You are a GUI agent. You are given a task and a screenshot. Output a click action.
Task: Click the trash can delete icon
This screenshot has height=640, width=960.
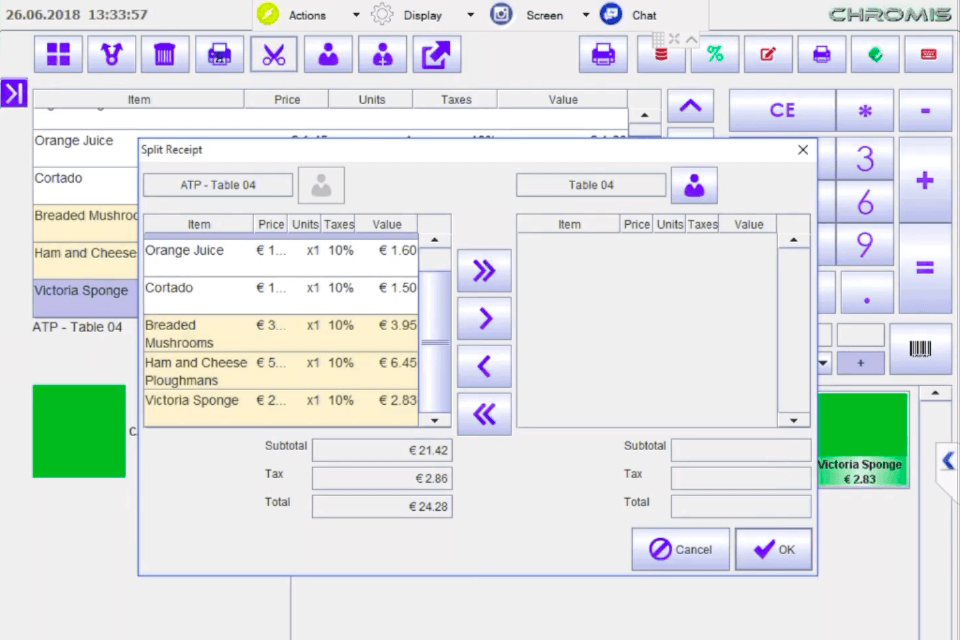coord(165,54)
